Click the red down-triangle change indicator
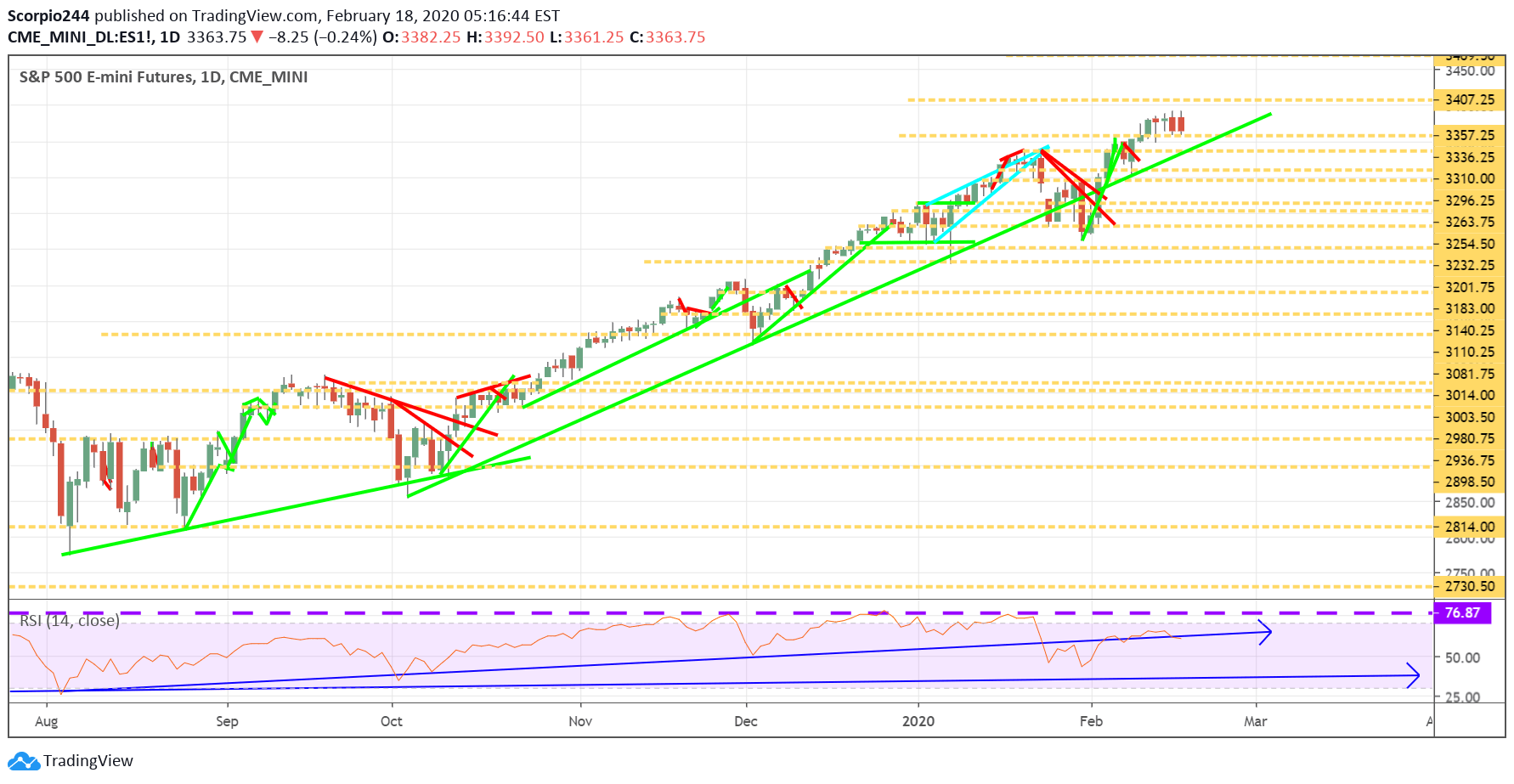The width and height of the screenshot is (1514, 784). click(257, 37)
